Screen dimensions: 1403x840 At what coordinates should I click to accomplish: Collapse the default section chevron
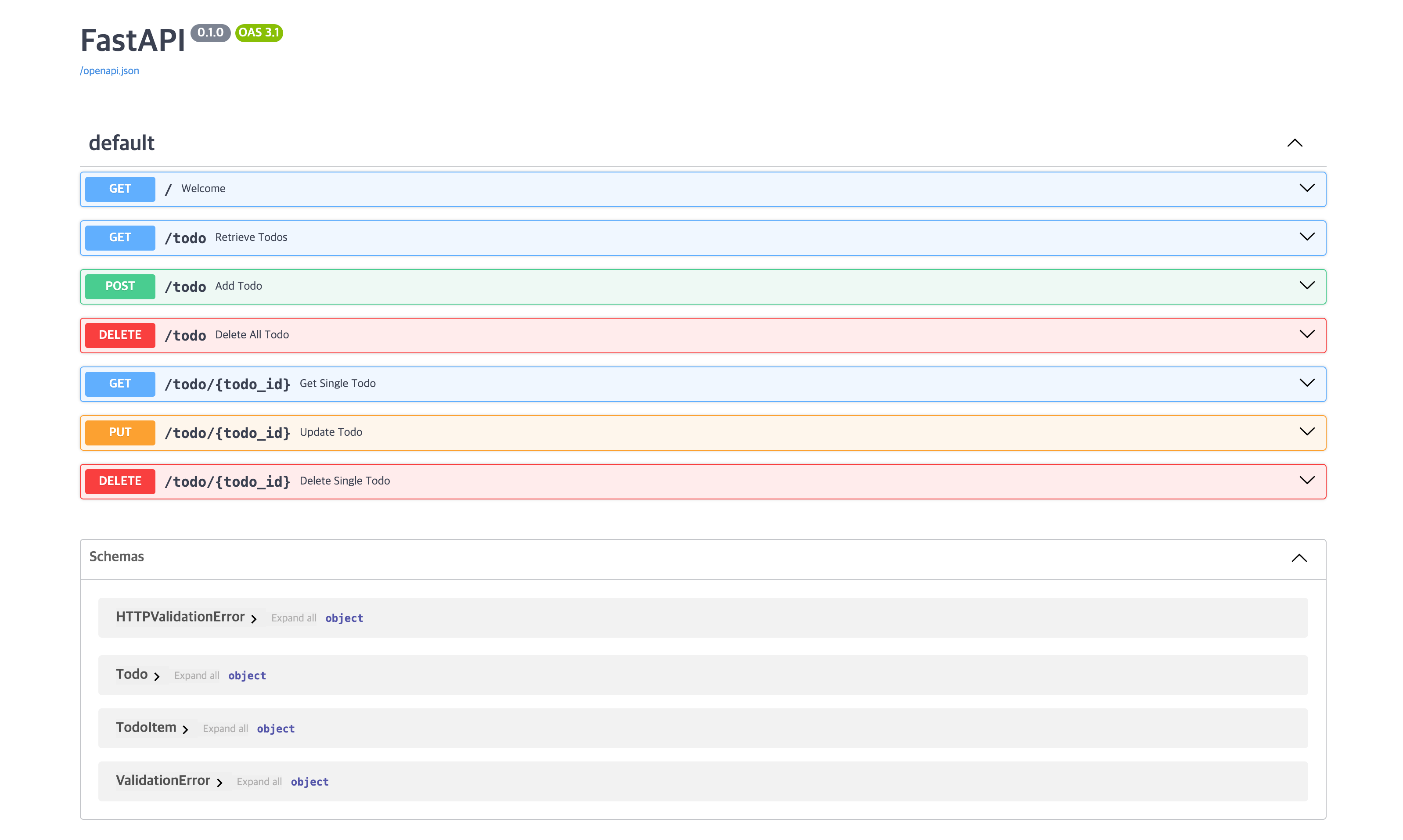(1294, 143)
